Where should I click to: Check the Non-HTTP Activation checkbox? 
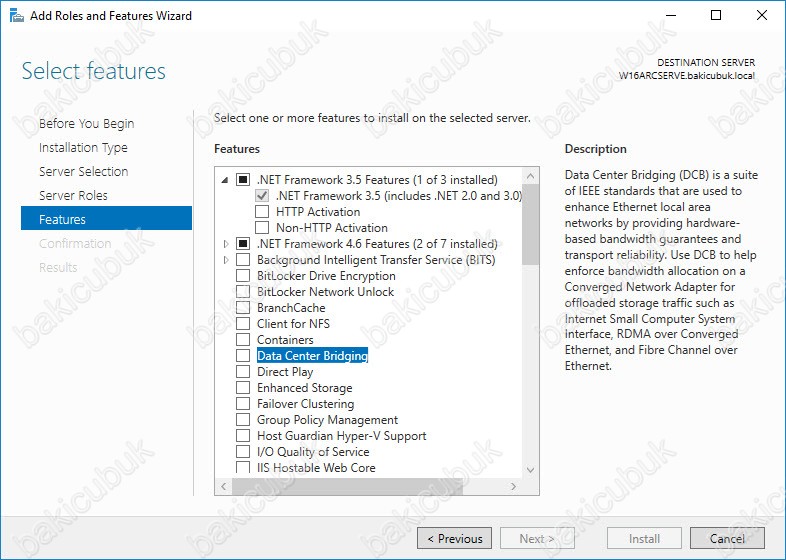pos(262,228)
